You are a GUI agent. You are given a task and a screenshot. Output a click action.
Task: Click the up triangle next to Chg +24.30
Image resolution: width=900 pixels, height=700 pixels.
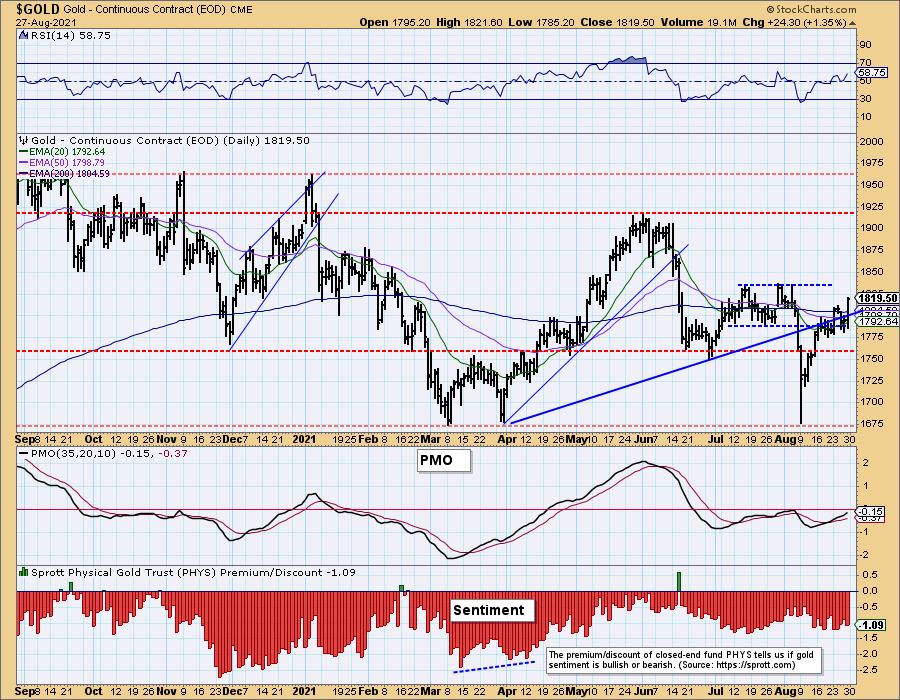pos(852,23)
